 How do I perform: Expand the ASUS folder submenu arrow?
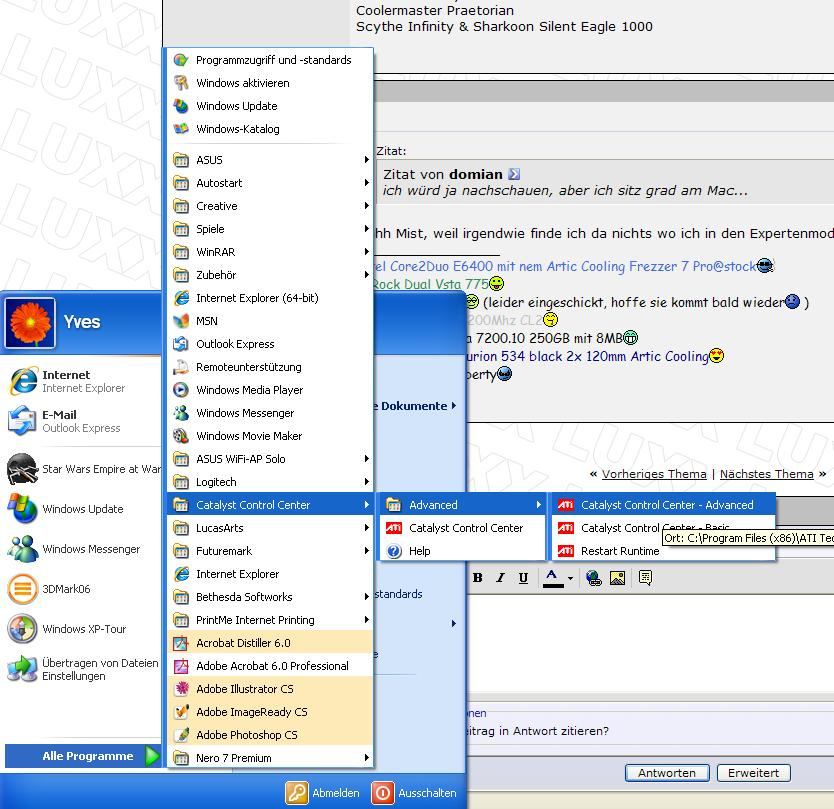coord(366,160)
